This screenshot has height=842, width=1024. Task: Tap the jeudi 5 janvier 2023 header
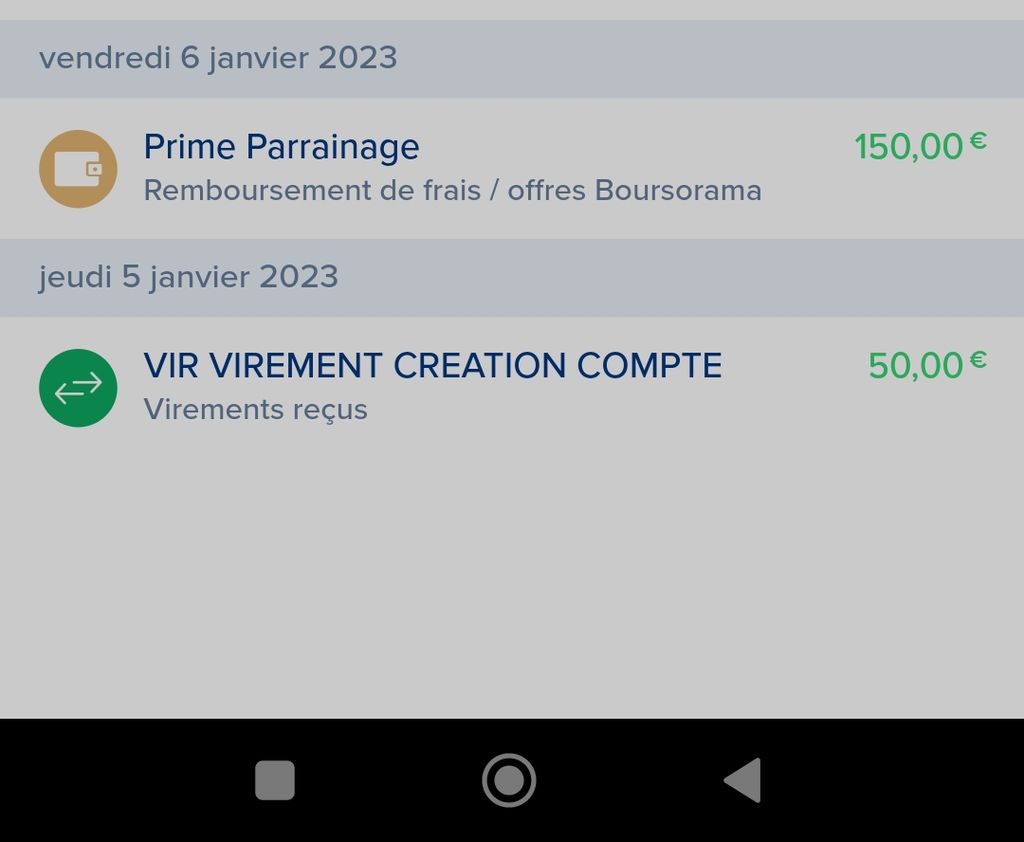(x=189, y=277)
